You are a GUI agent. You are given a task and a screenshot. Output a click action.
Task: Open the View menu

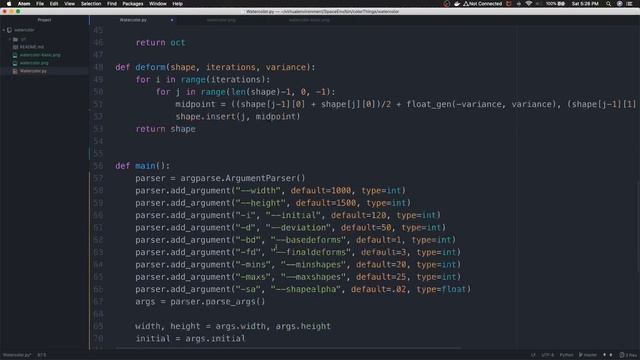point(69,4)
